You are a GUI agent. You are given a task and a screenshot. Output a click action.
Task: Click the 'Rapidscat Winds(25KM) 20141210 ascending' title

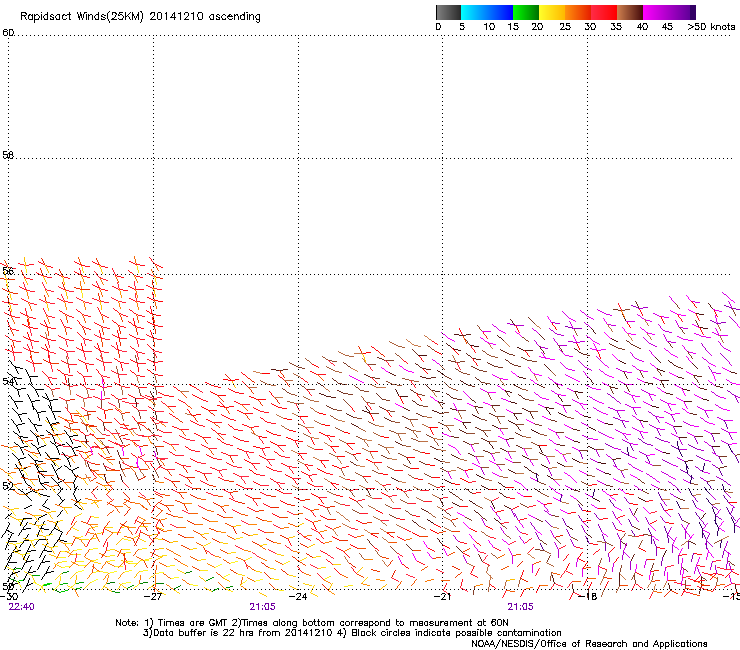tap(140, 17)
